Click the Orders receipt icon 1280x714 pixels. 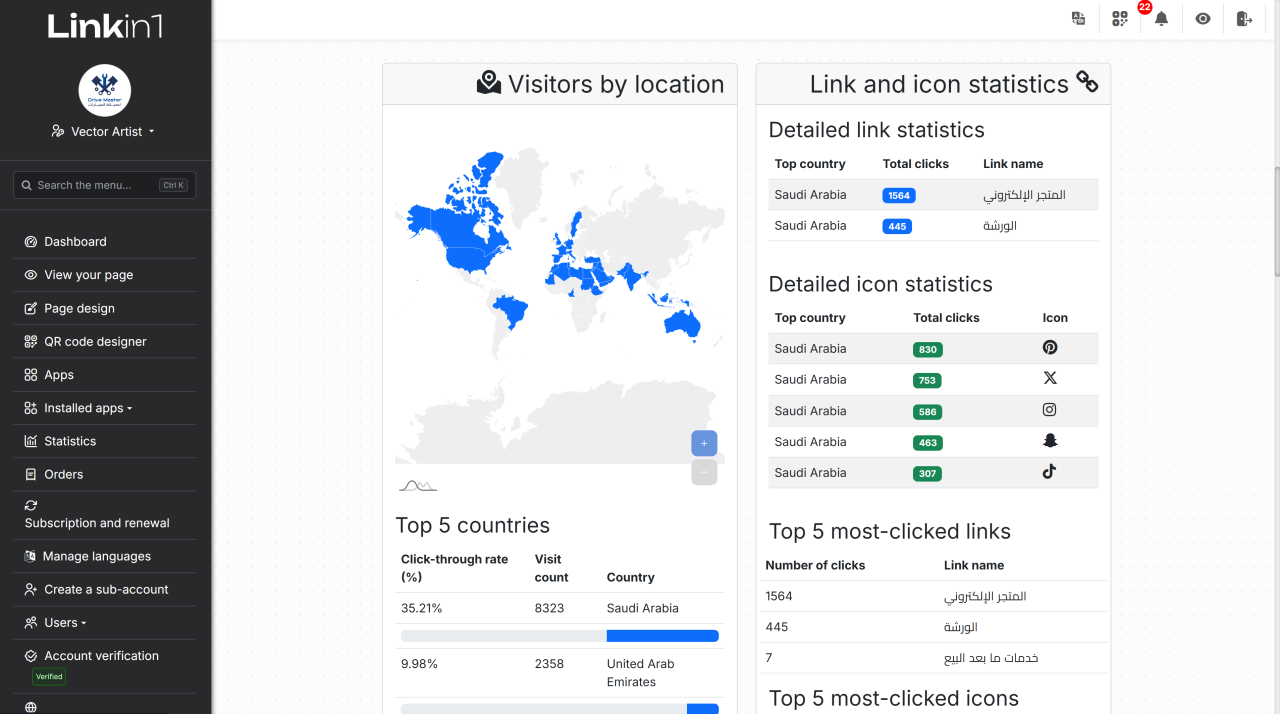[31, 474]
